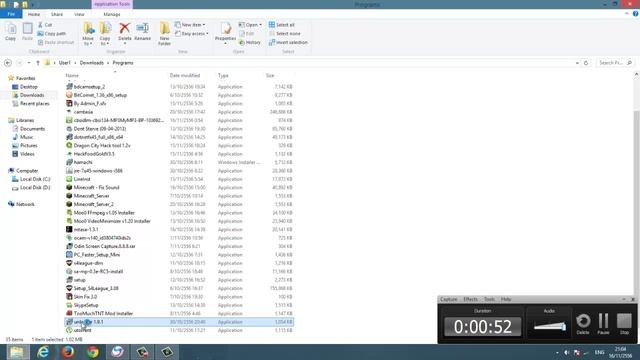Screen dimensions: 640x360
Task: Click the Search Programs box
Action: (615, 63)
